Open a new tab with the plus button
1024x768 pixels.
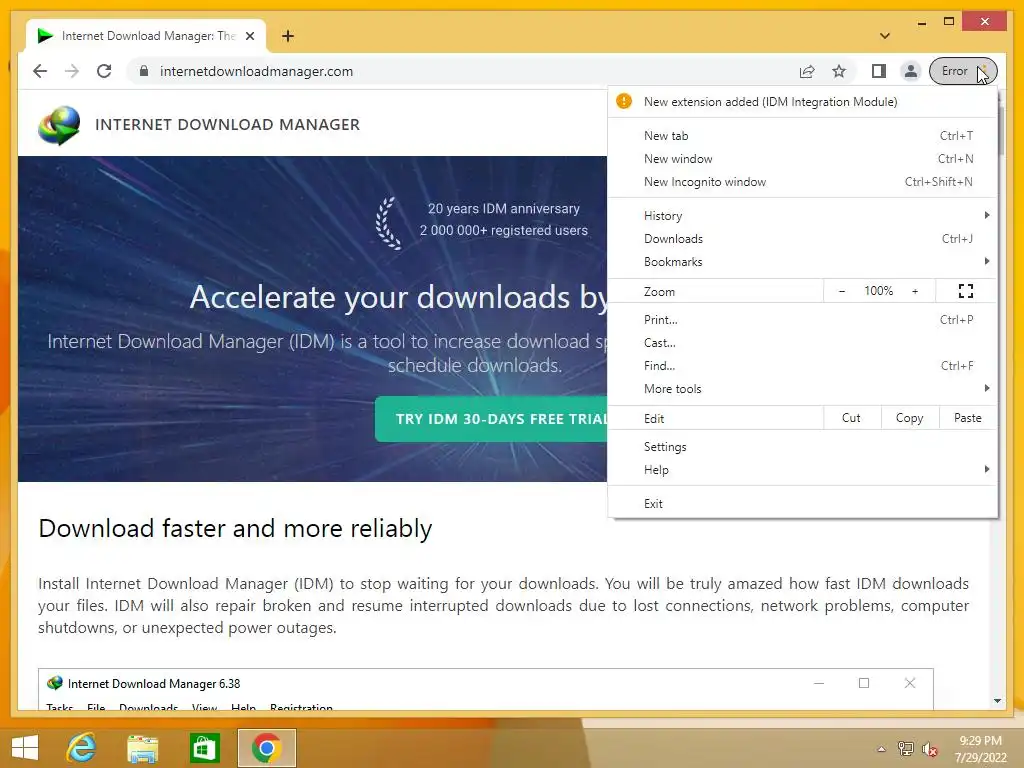pos(288,36)
